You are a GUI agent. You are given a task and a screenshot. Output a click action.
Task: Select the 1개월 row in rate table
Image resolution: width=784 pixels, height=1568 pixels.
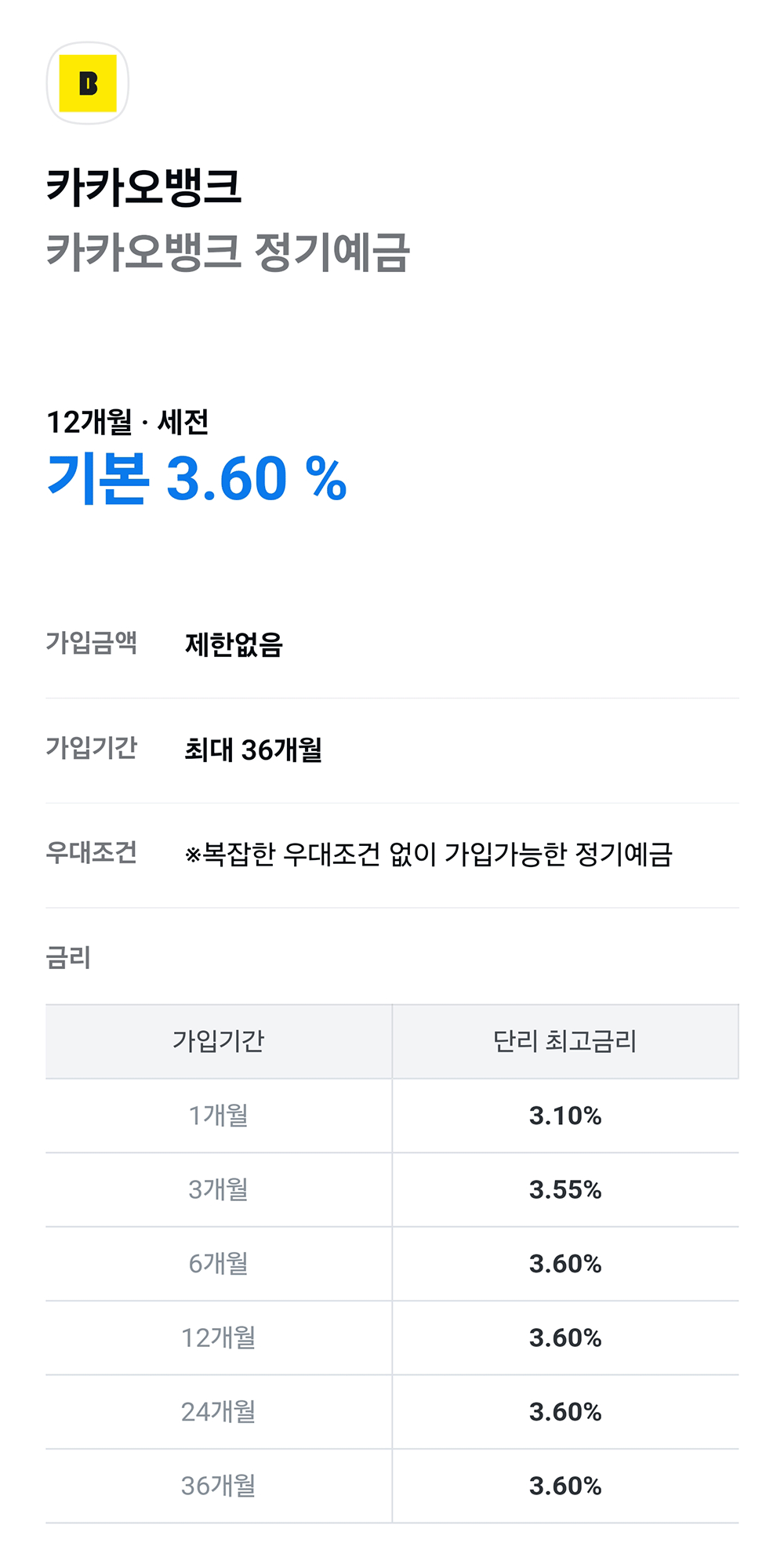(x=219, y=1115)
